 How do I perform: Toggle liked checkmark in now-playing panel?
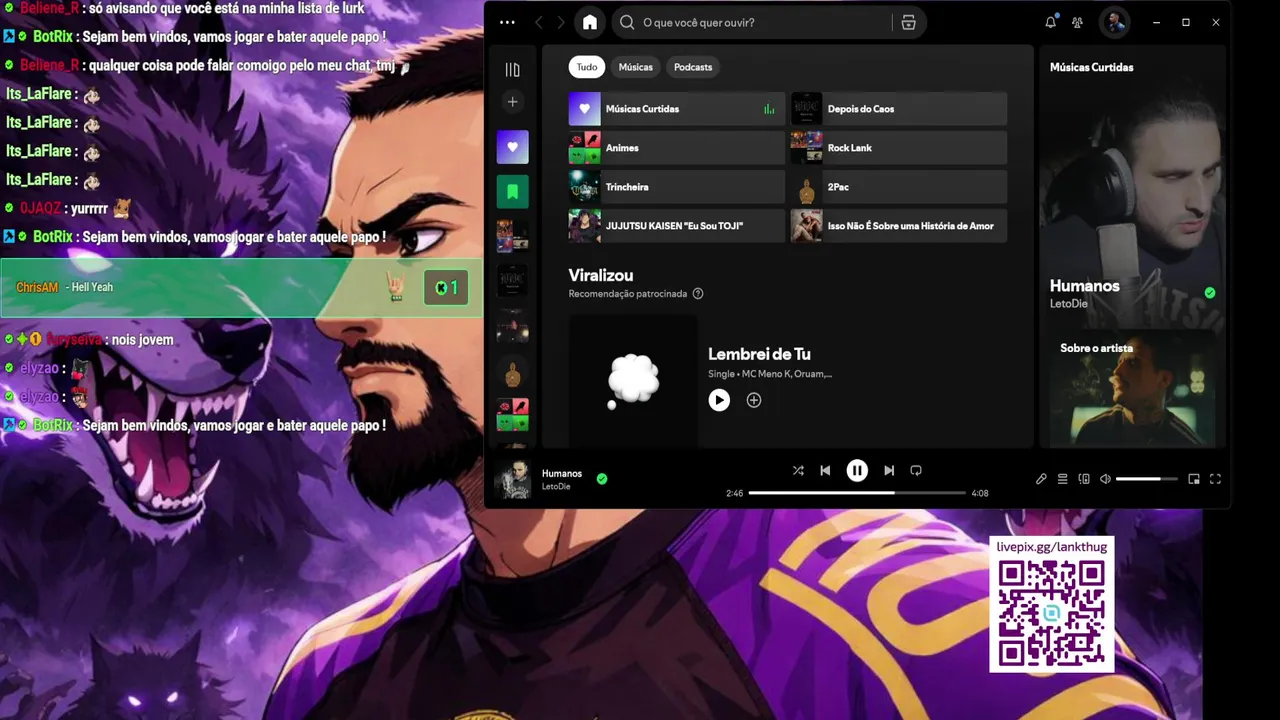click(x=1210, y=293)
